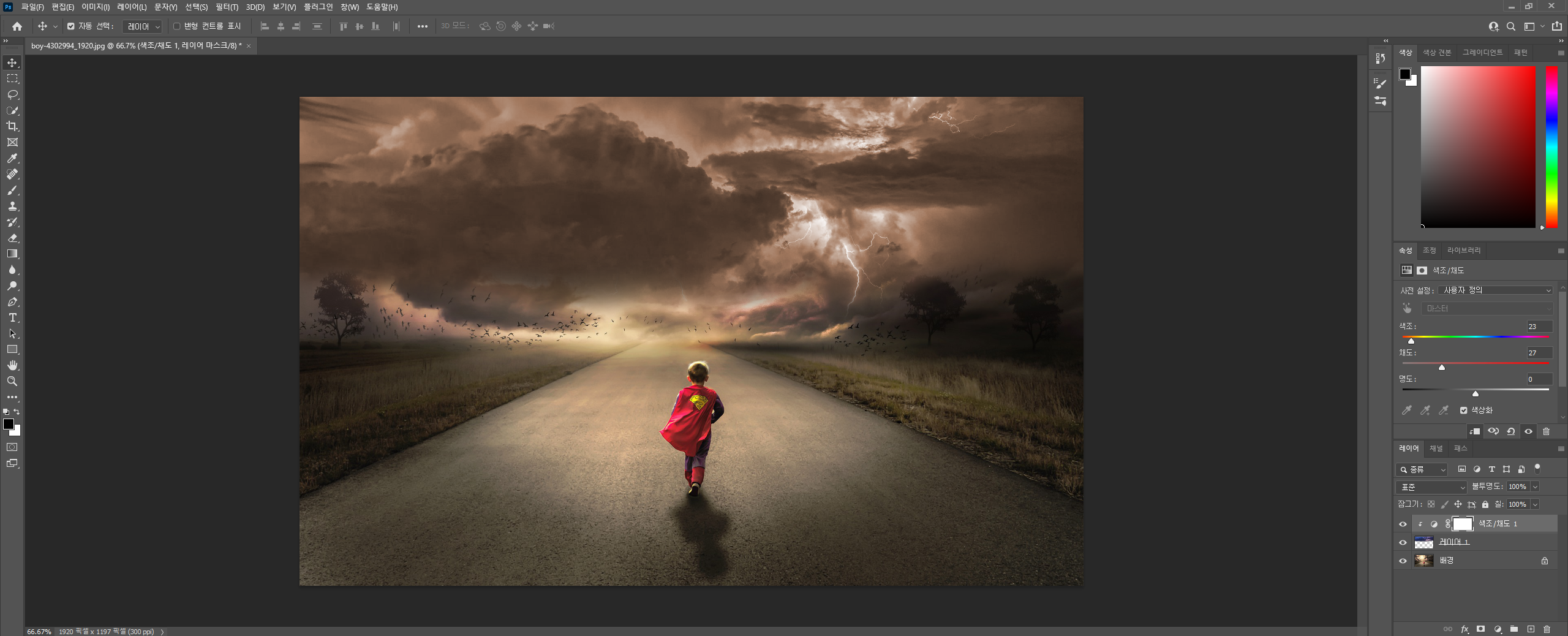
Task: Toggle adjustment layer visibility eye in Properties
Action: point(1528,431)
